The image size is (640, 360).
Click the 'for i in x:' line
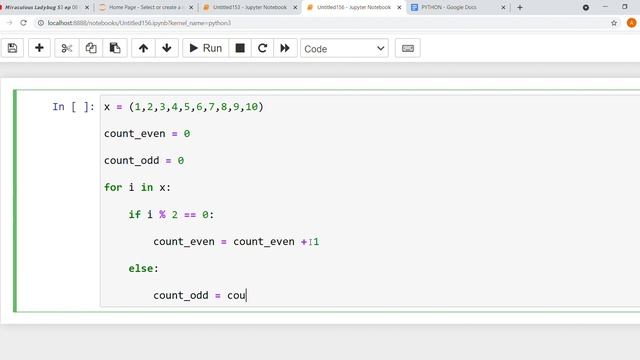pyautogui.click(x=137, y=187)
